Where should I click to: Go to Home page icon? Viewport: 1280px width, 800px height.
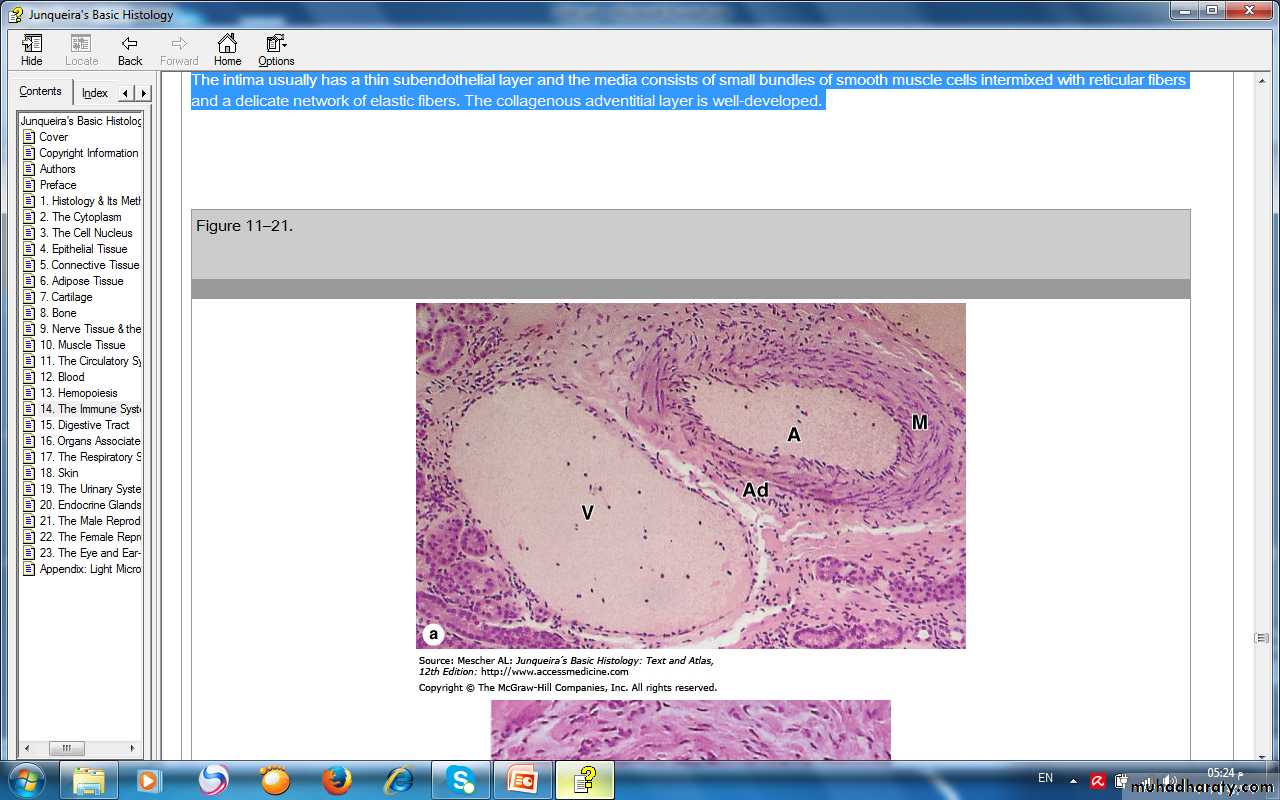coord(227,50)
